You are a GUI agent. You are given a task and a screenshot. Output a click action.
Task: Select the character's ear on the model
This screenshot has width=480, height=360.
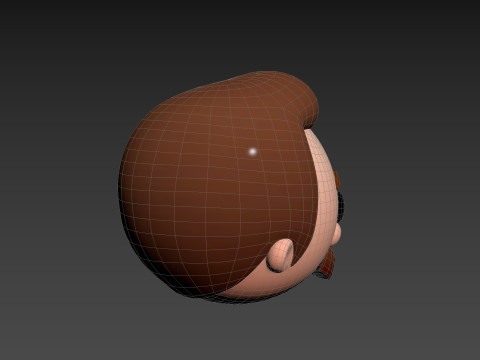(281, 255)
